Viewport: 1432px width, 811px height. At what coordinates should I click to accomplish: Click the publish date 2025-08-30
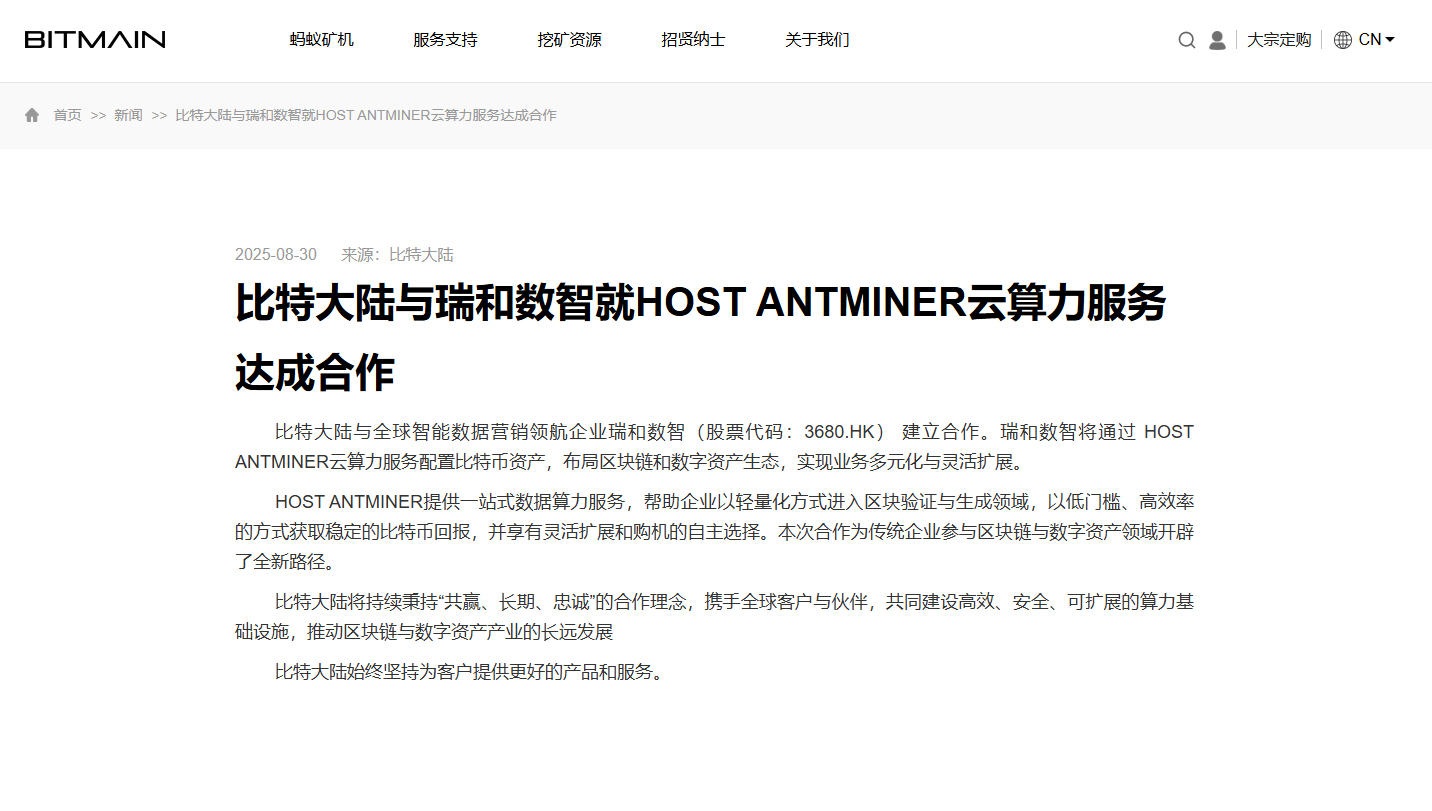276,254
